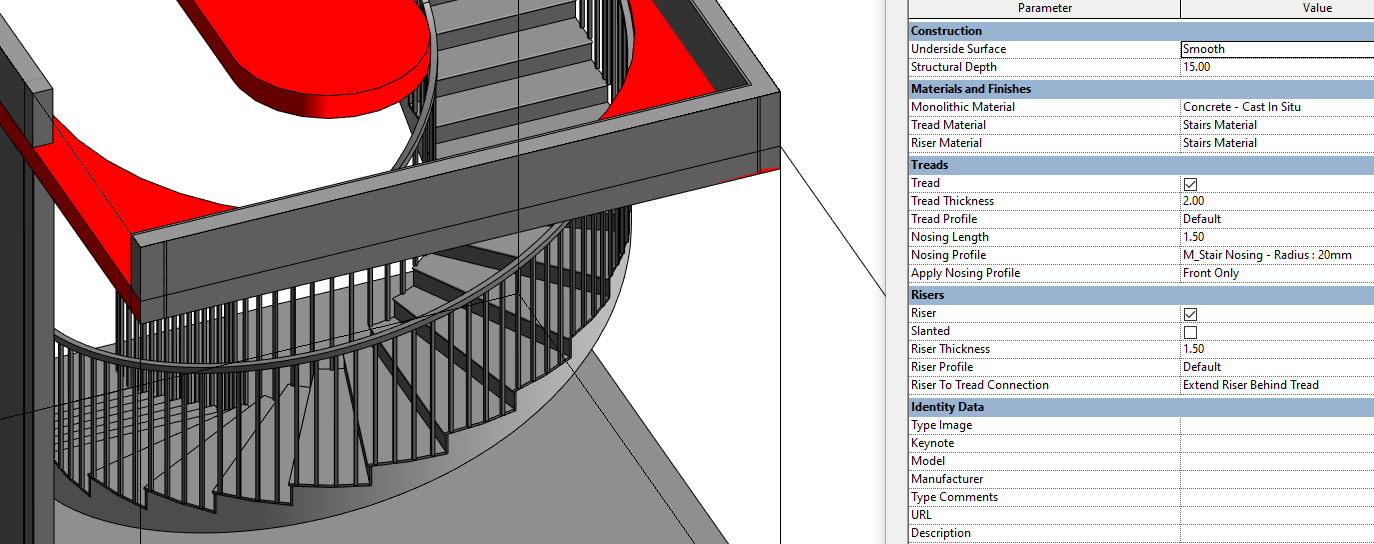1374x544 pixels.
Task: Click the empty Description value cell
Action: (x=1277, y=533)
